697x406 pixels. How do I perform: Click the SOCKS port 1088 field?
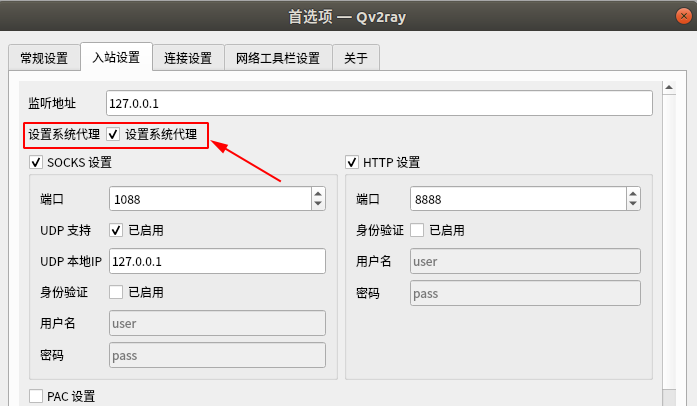coord(208,199)
